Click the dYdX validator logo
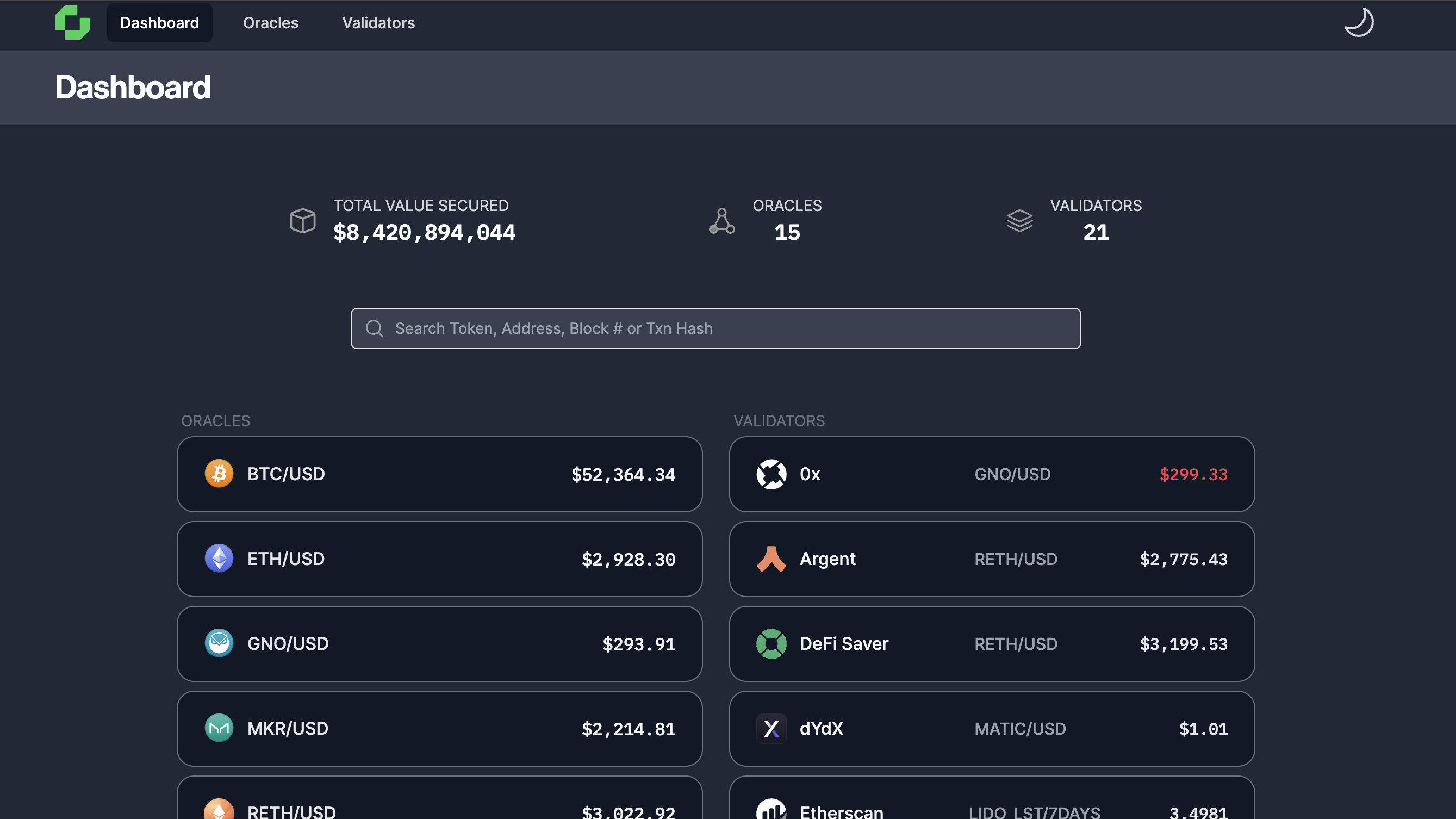The height and width of the screenshot is (819, 1456). click(x=771, y=728)
